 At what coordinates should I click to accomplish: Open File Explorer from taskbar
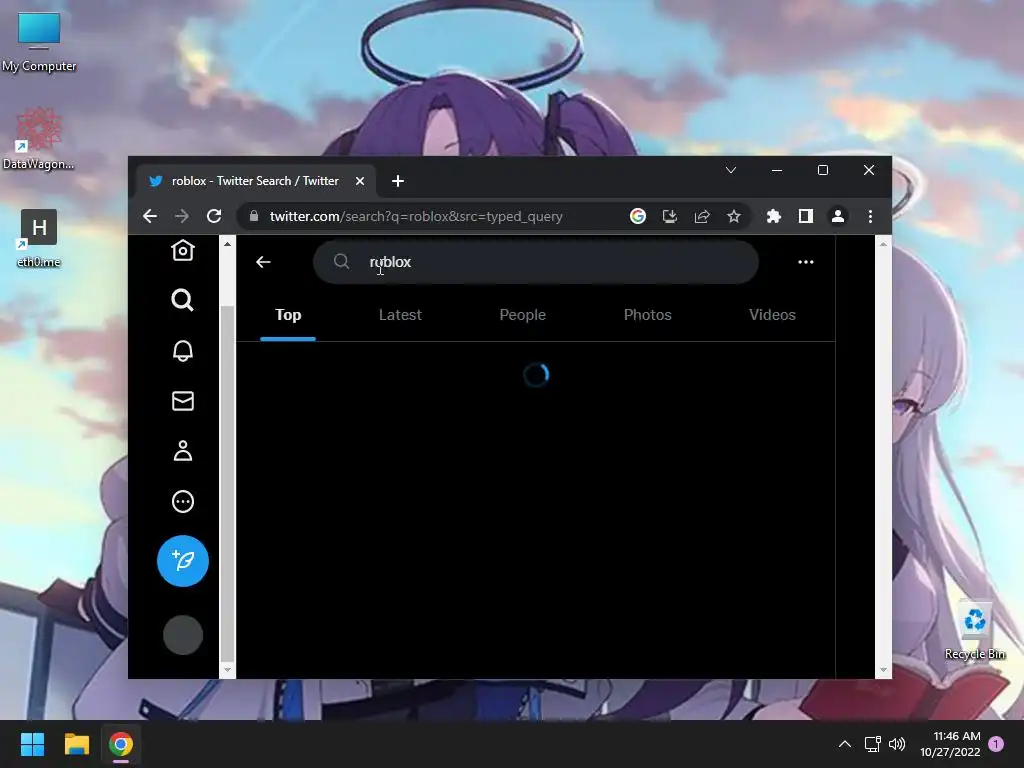76,744
